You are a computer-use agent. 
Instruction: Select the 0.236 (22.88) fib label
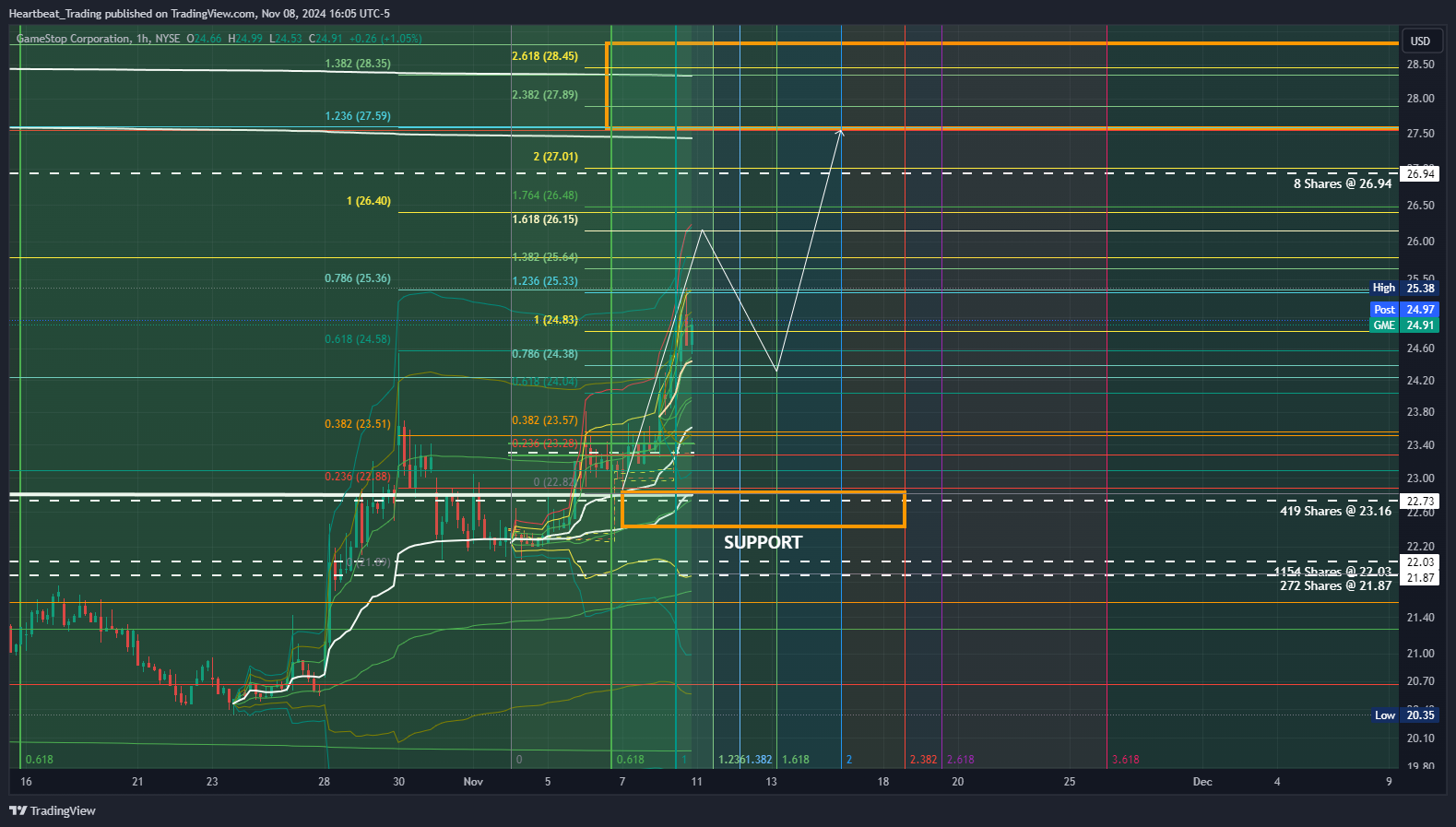358,477
